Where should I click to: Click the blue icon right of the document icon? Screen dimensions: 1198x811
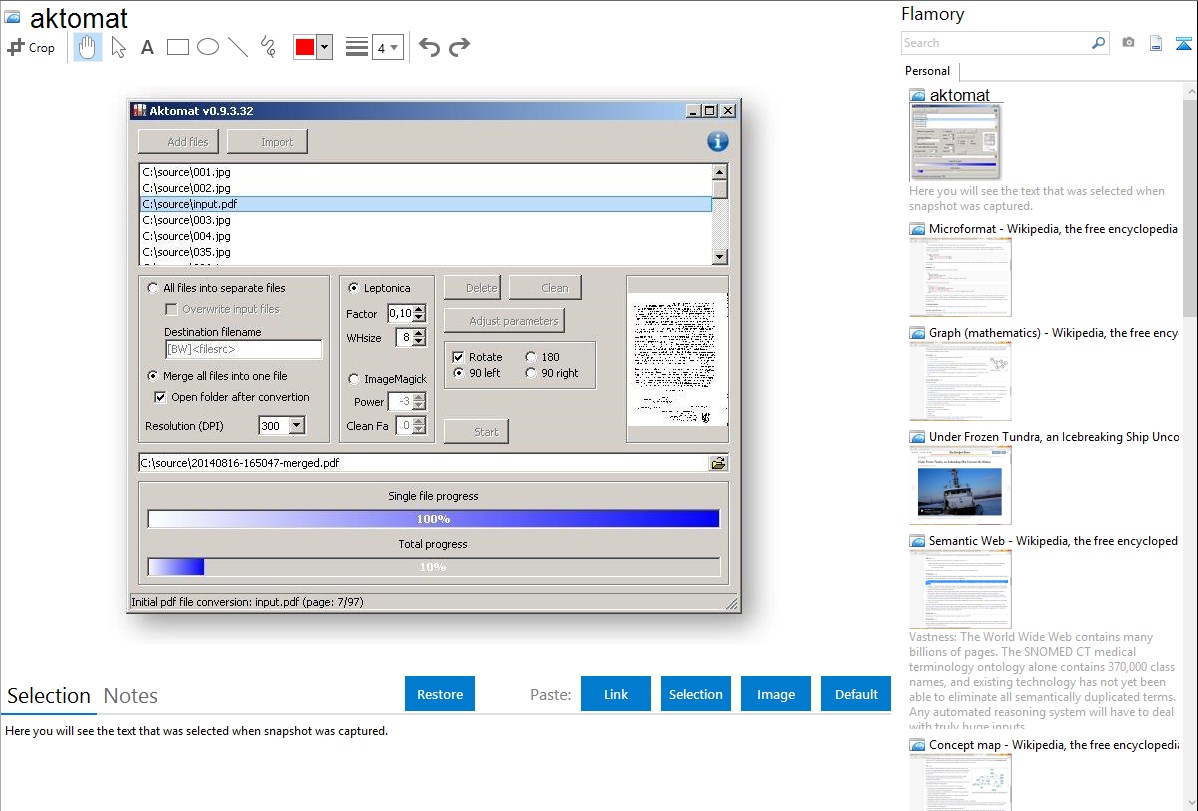pyautogui.click(x=1183, y=43)
